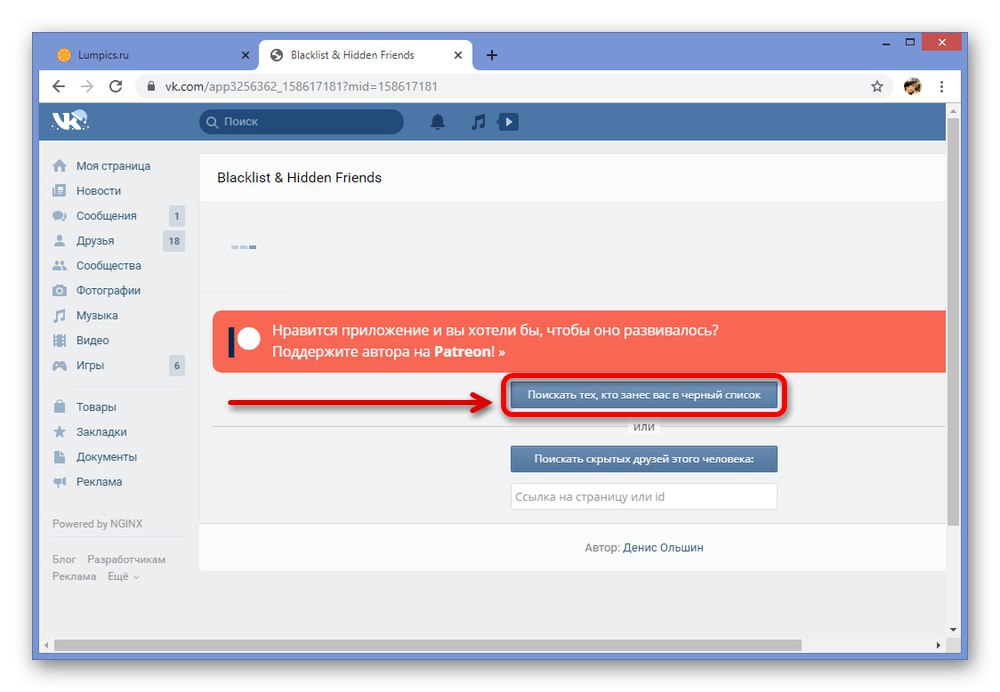The height and width of the screenshot is (692, 1000).
Task: Go to Музыка section
Action: (x=97, y=315)
